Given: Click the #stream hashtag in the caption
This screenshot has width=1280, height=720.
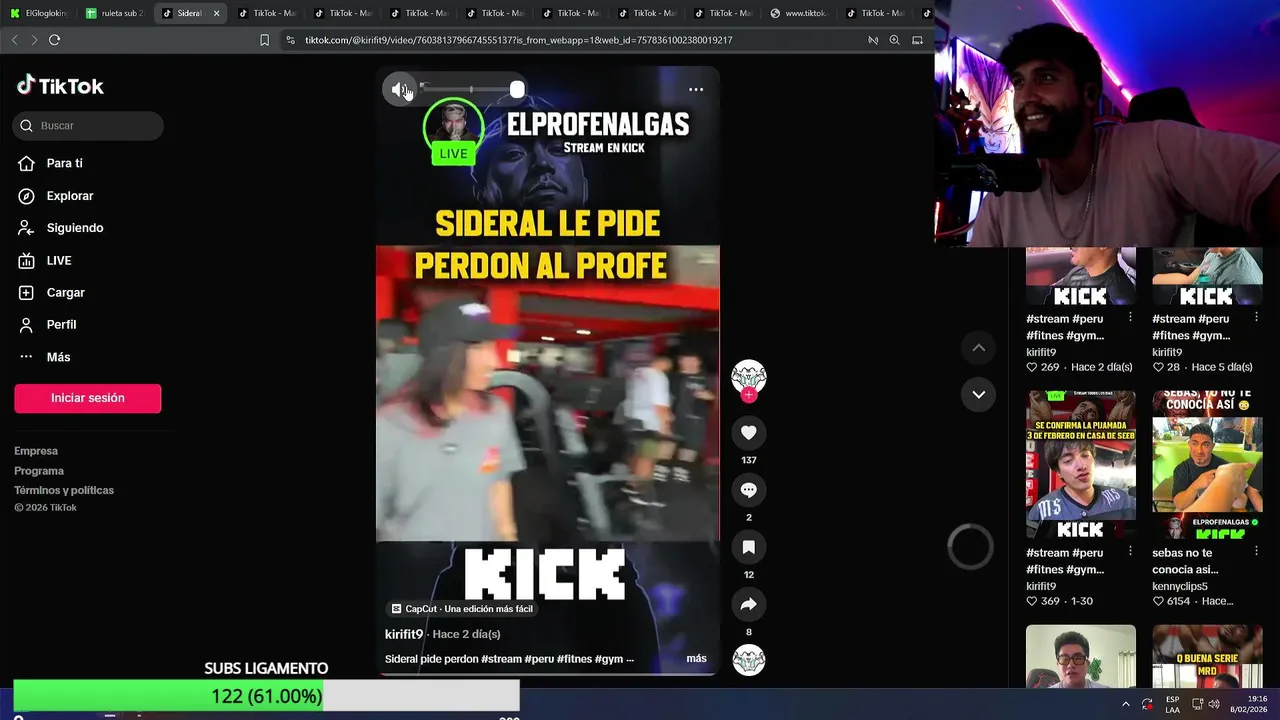Looking at the screenshot, I should click(x=501, y=659).
